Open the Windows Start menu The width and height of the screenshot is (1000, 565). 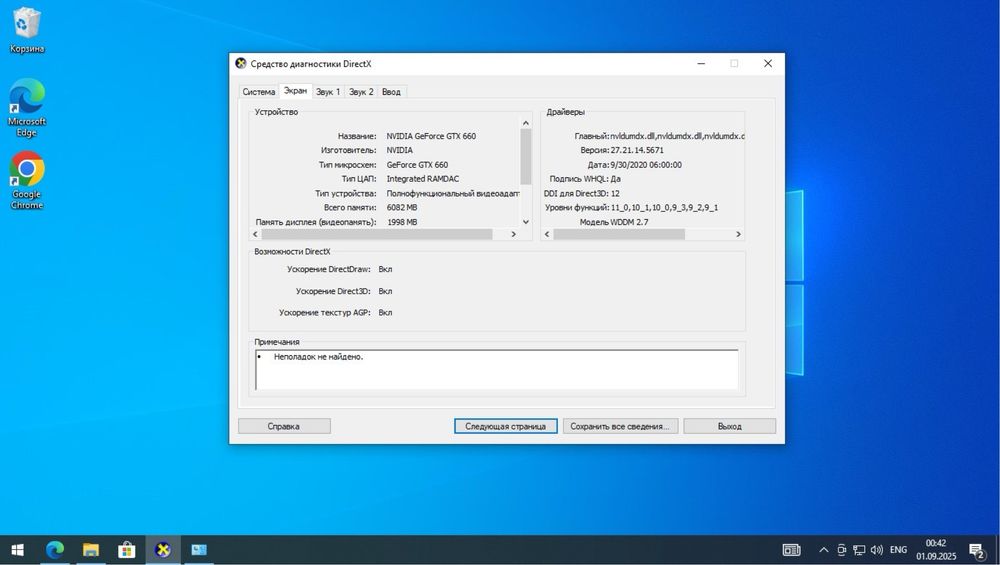[18, 550]
